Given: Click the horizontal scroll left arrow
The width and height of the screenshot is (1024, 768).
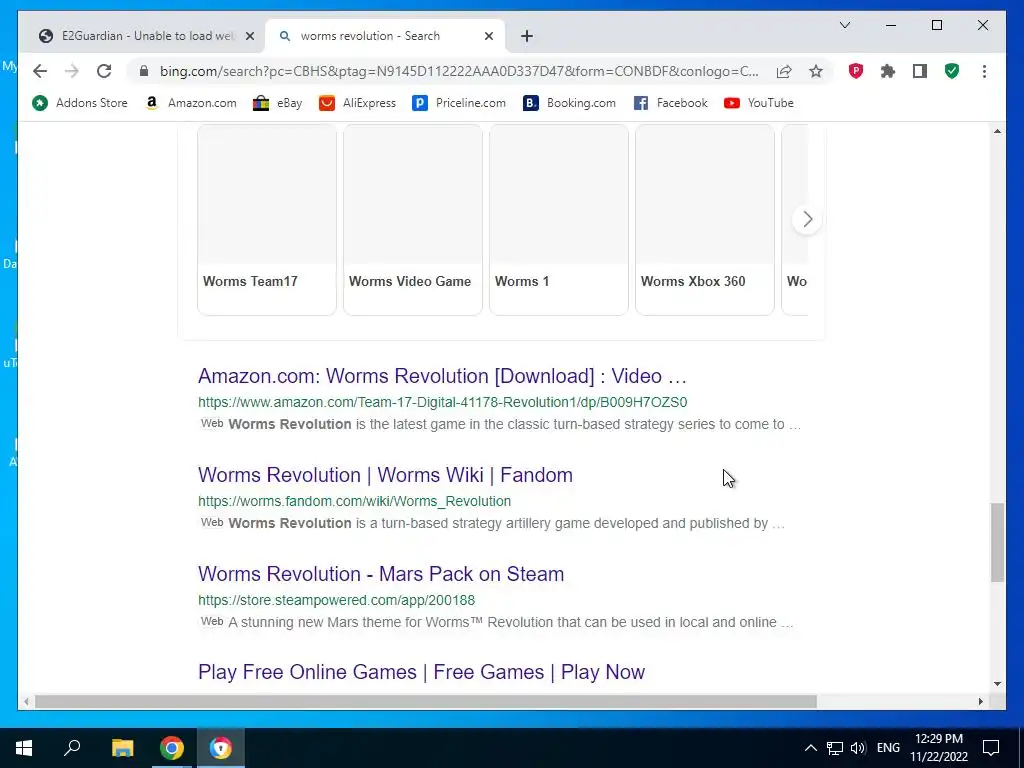Looking at the screenshot, I should click(26, 701).
